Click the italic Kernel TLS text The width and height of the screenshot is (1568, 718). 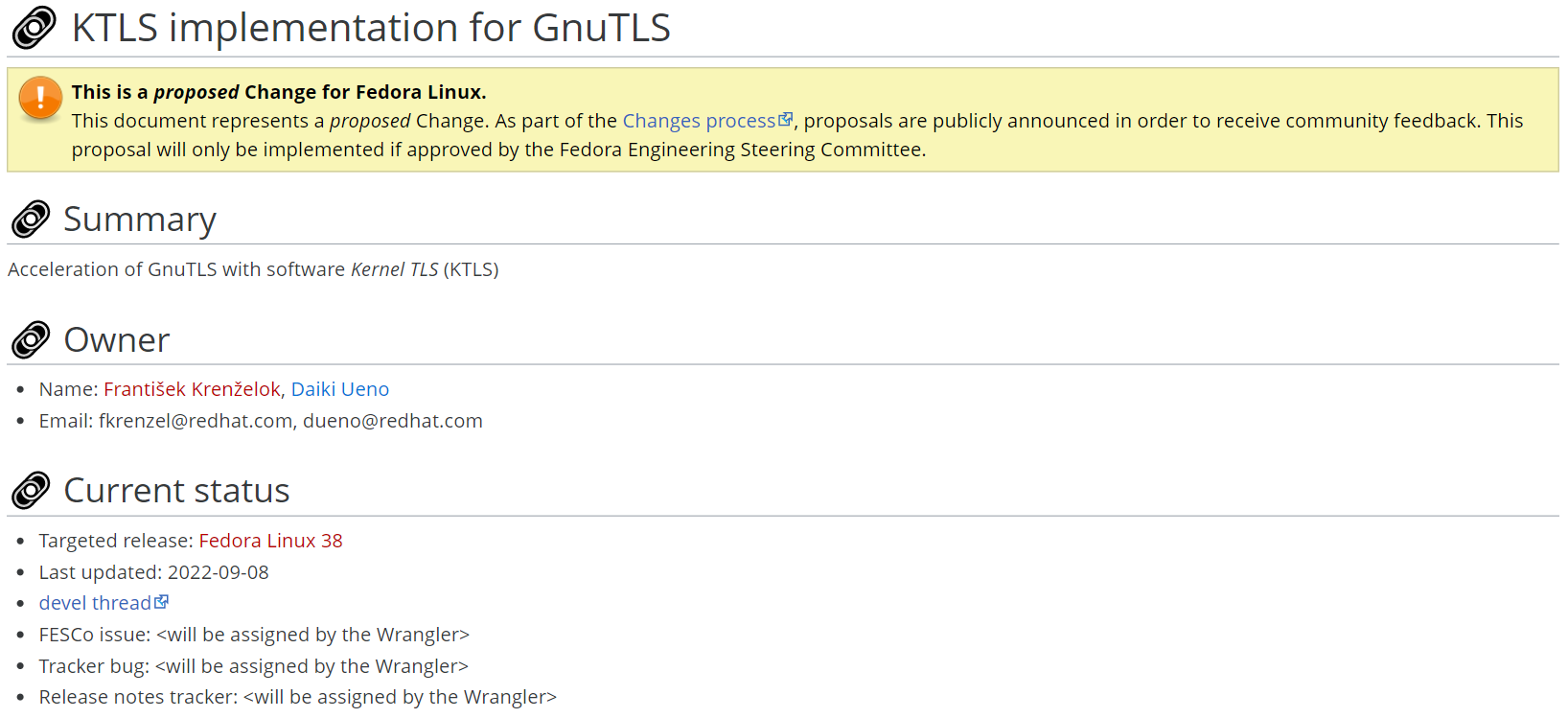click(x=394, y=269)
